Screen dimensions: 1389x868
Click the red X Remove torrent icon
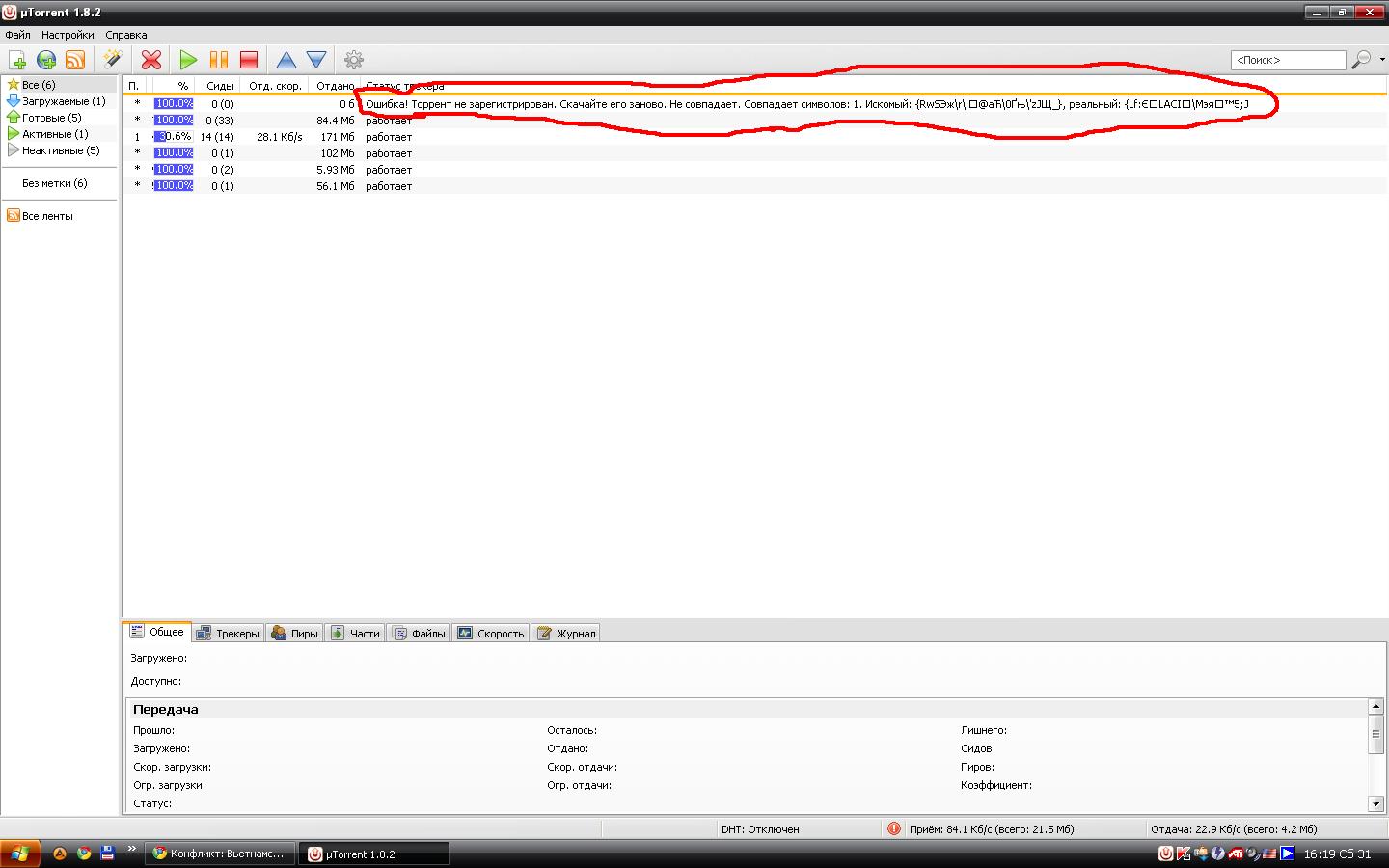[x=151, y=60]
